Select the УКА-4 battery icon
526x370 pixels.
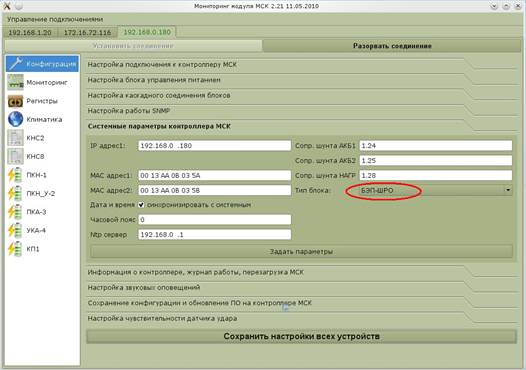pyautogui.click(x=15, y=230)
